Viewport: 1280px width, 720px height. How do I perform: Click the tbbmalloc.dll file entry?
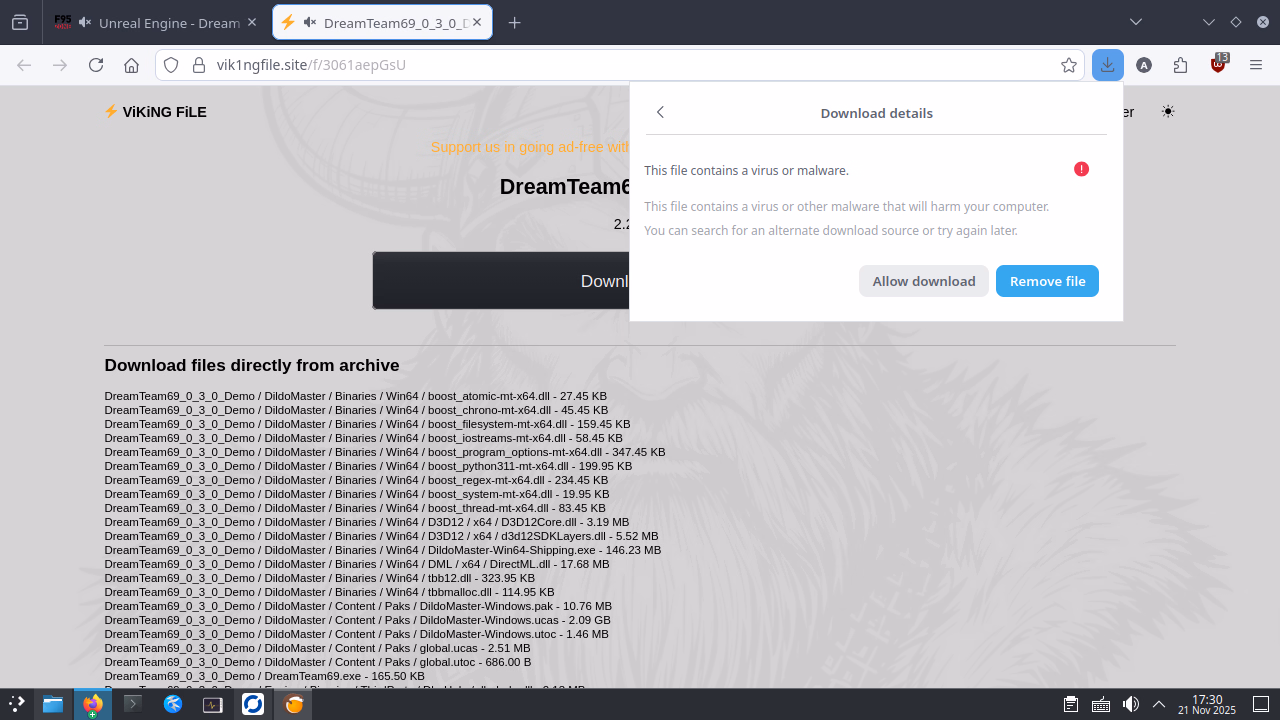[x=329, y=592]
